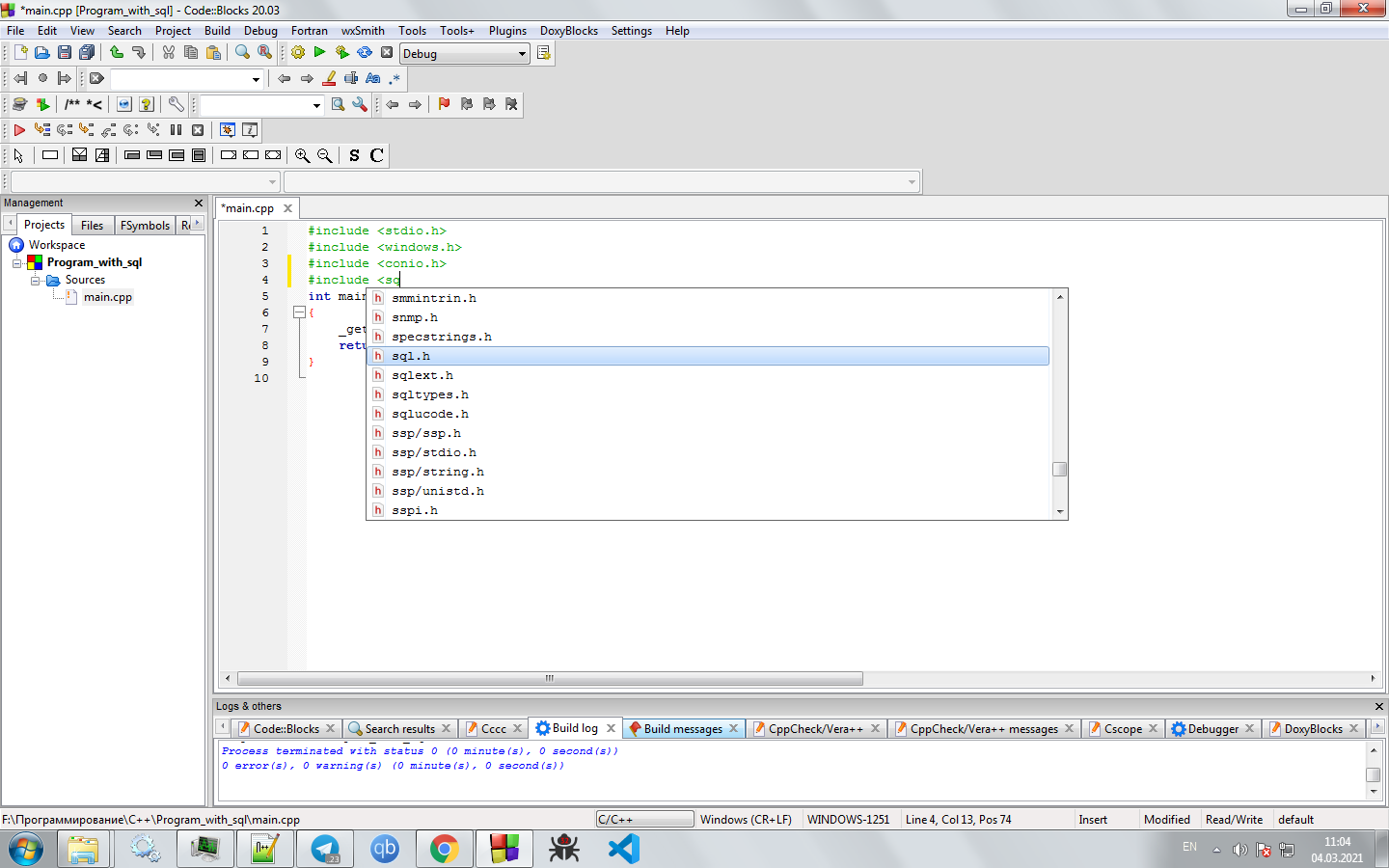The image size is (1389, 868).
Task: Click the Find magnifier icon
Action: coord(242,53)
